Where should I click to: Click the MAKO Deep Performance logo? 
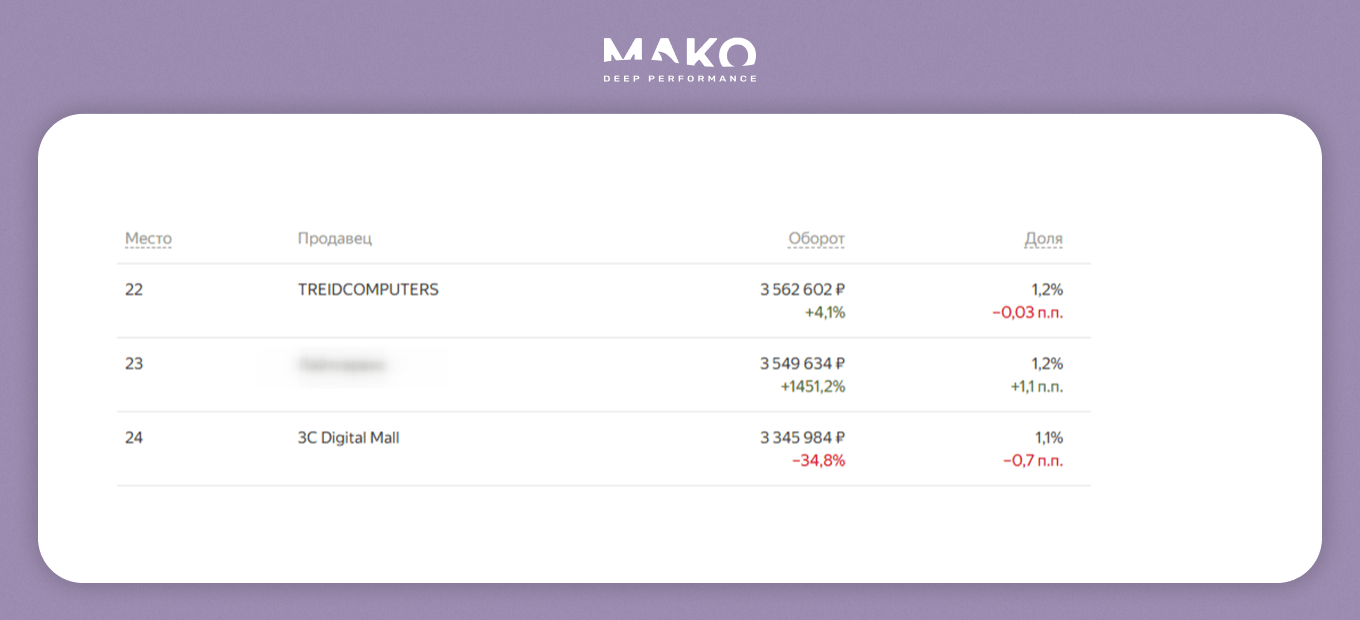tap(680, 60)
